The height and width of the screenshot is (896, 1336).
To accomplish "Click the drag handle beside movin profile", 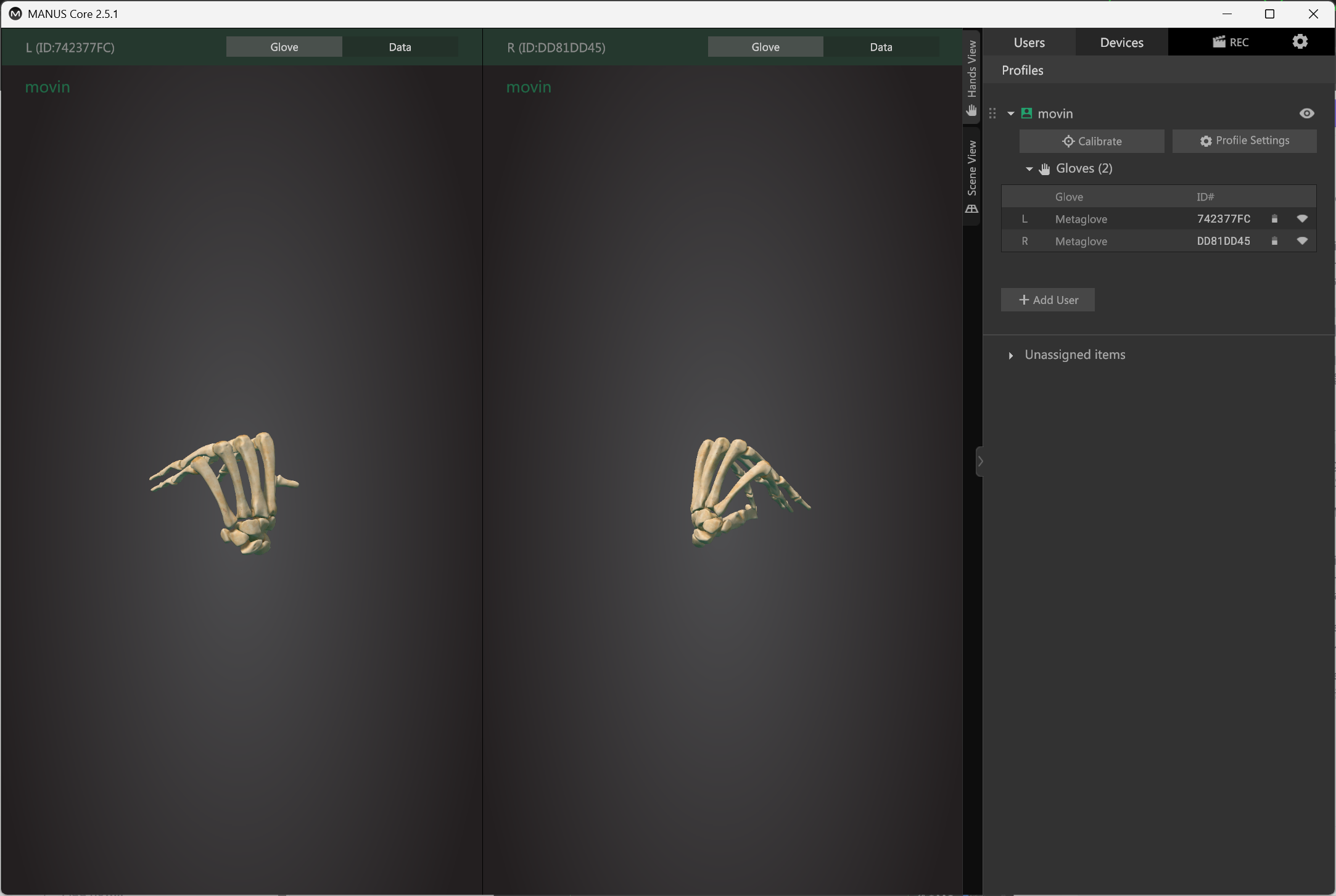I will pos(992,113).
